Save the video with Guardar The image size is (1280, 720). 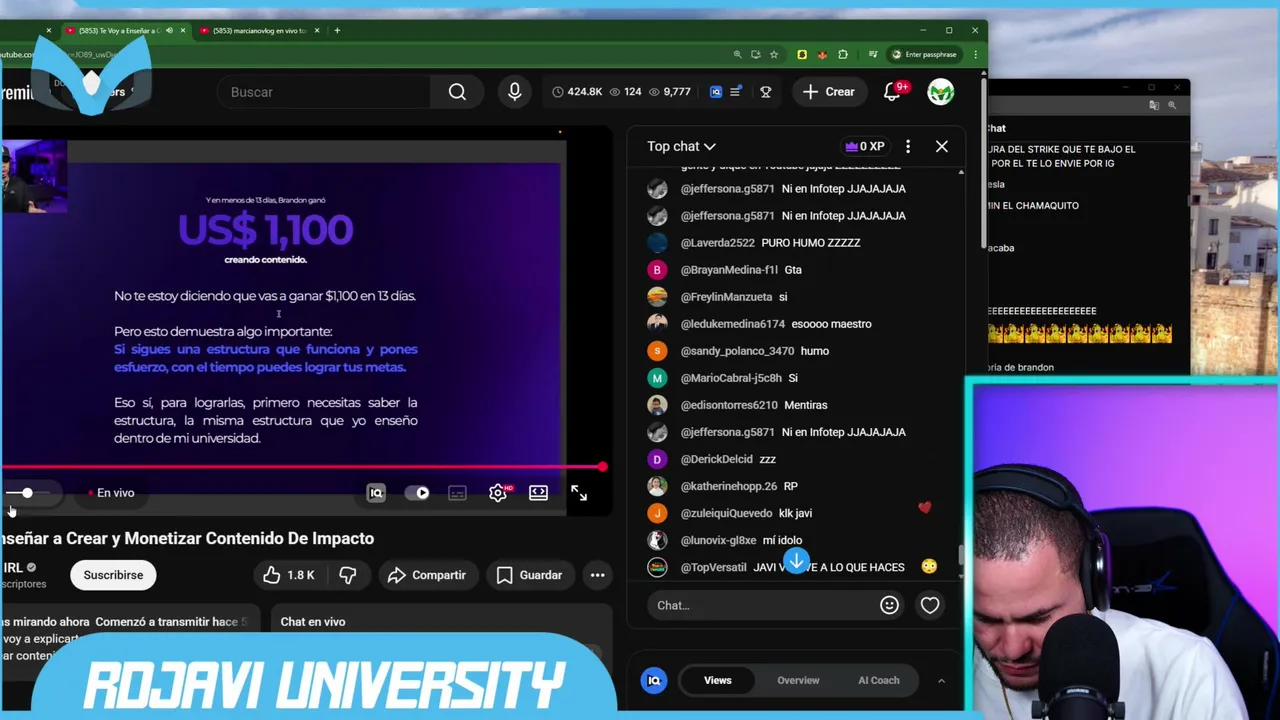529,575
